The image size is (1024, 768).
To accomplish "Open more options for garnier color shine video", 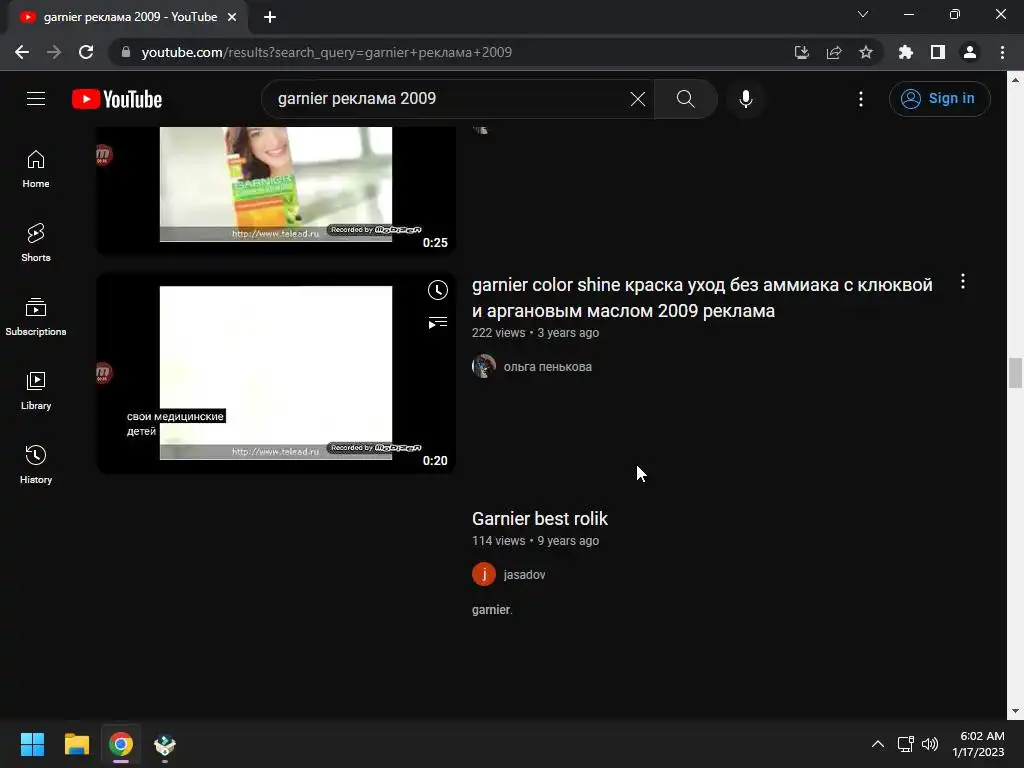I will coord(962,281).
